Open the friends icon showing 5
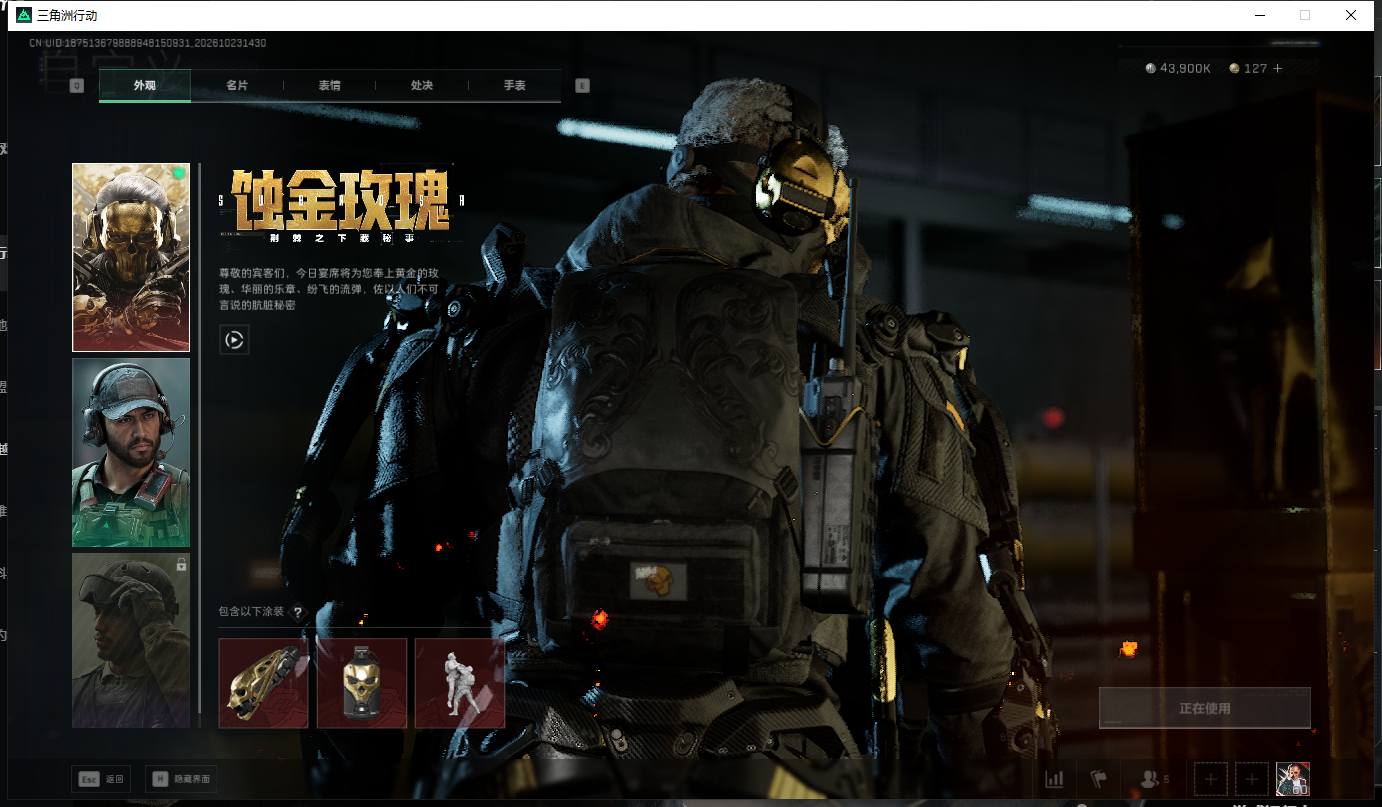The height and width of the screenshot is (807, 1382). [x=1154, y=779]
